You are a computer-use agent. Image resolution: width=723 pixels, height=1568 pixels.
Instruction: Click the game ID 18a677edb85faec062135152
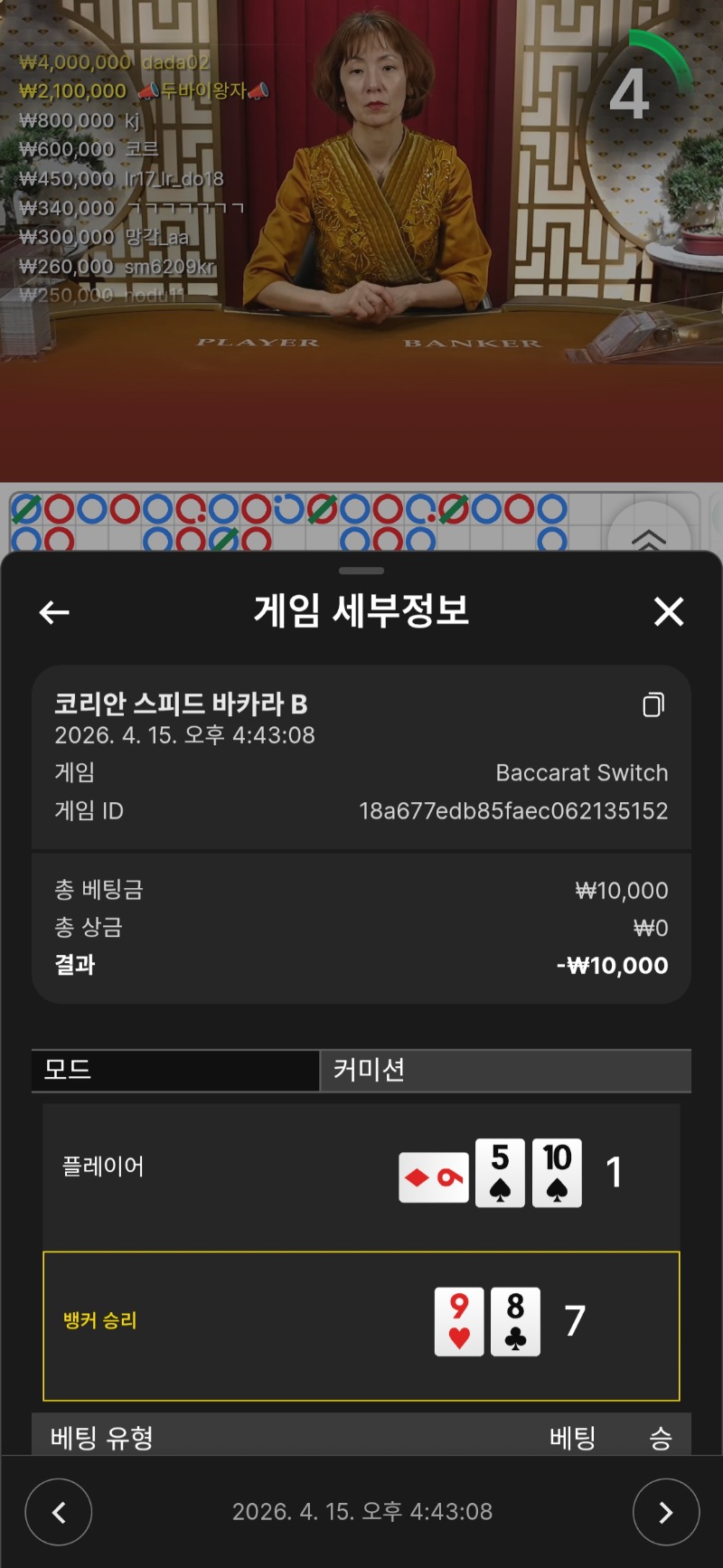coord(513,810)
